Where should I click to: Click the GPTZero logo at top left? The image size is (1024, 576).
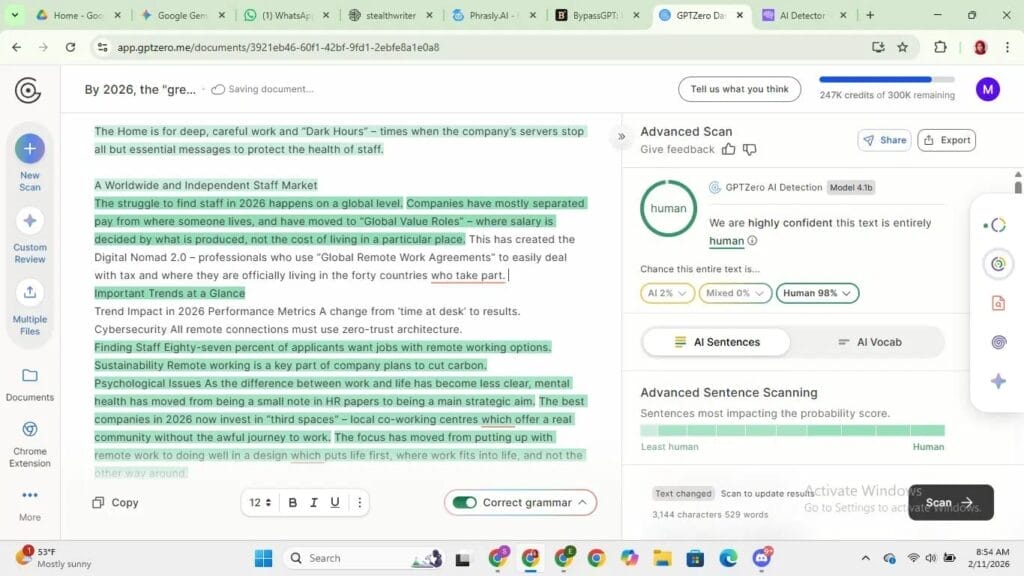click(28, 90)
